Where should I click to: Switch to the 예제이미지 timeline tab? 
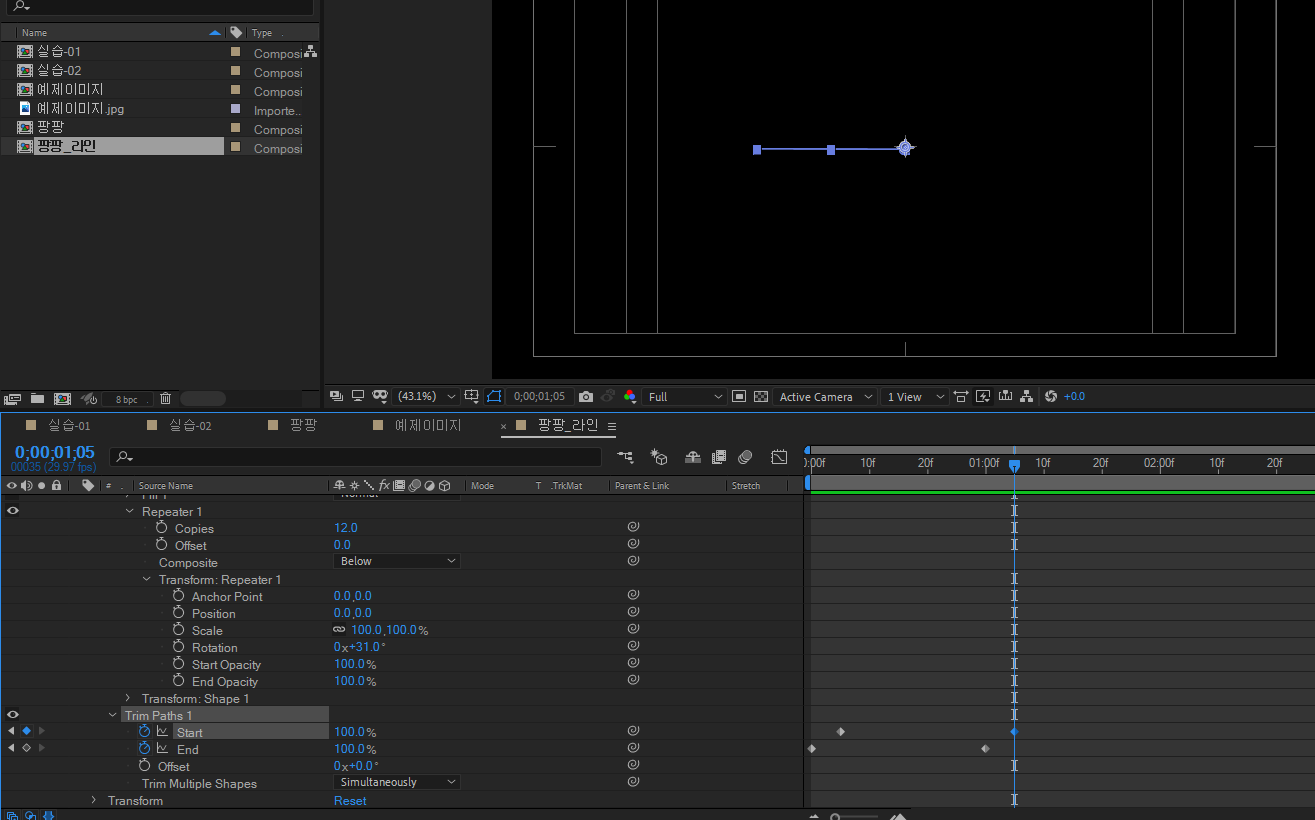428,425
